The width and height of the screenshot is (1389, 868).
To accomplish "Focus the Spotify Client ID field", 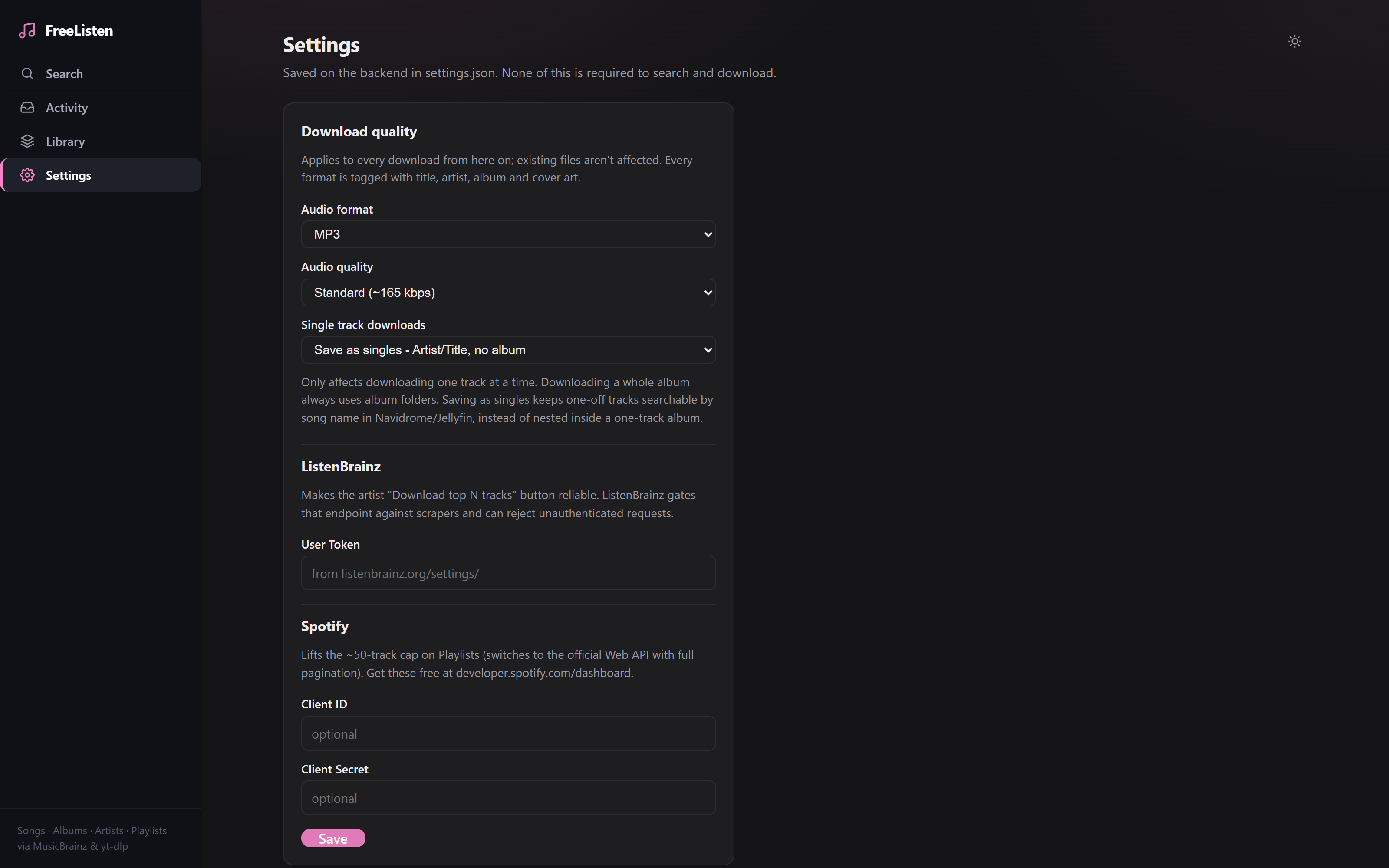I will tap(508, 733).
